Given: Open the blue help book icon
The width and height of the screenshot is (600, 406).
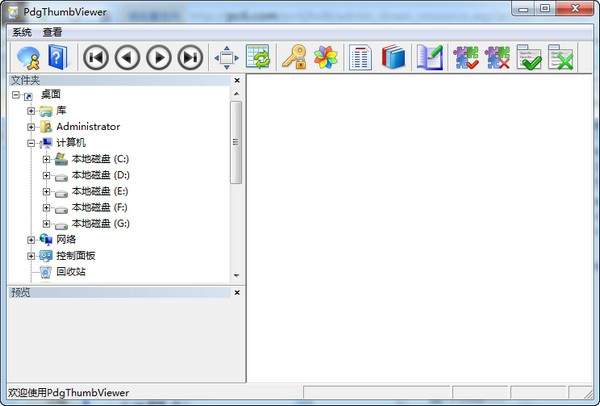Looking at the screenshot, I should [58, 57].
